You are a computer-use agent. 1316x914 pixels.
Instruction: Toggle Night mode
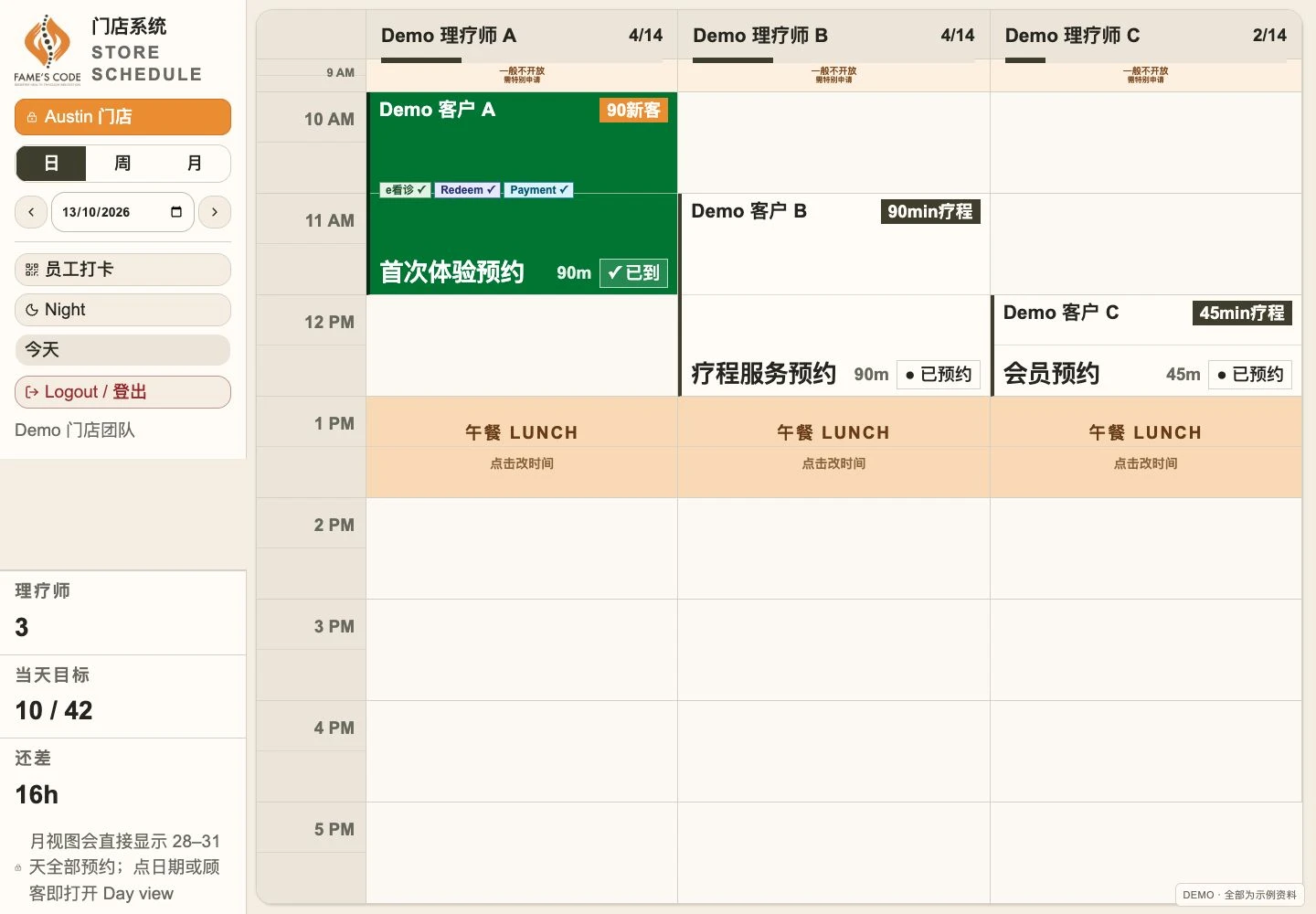(122, 310)
